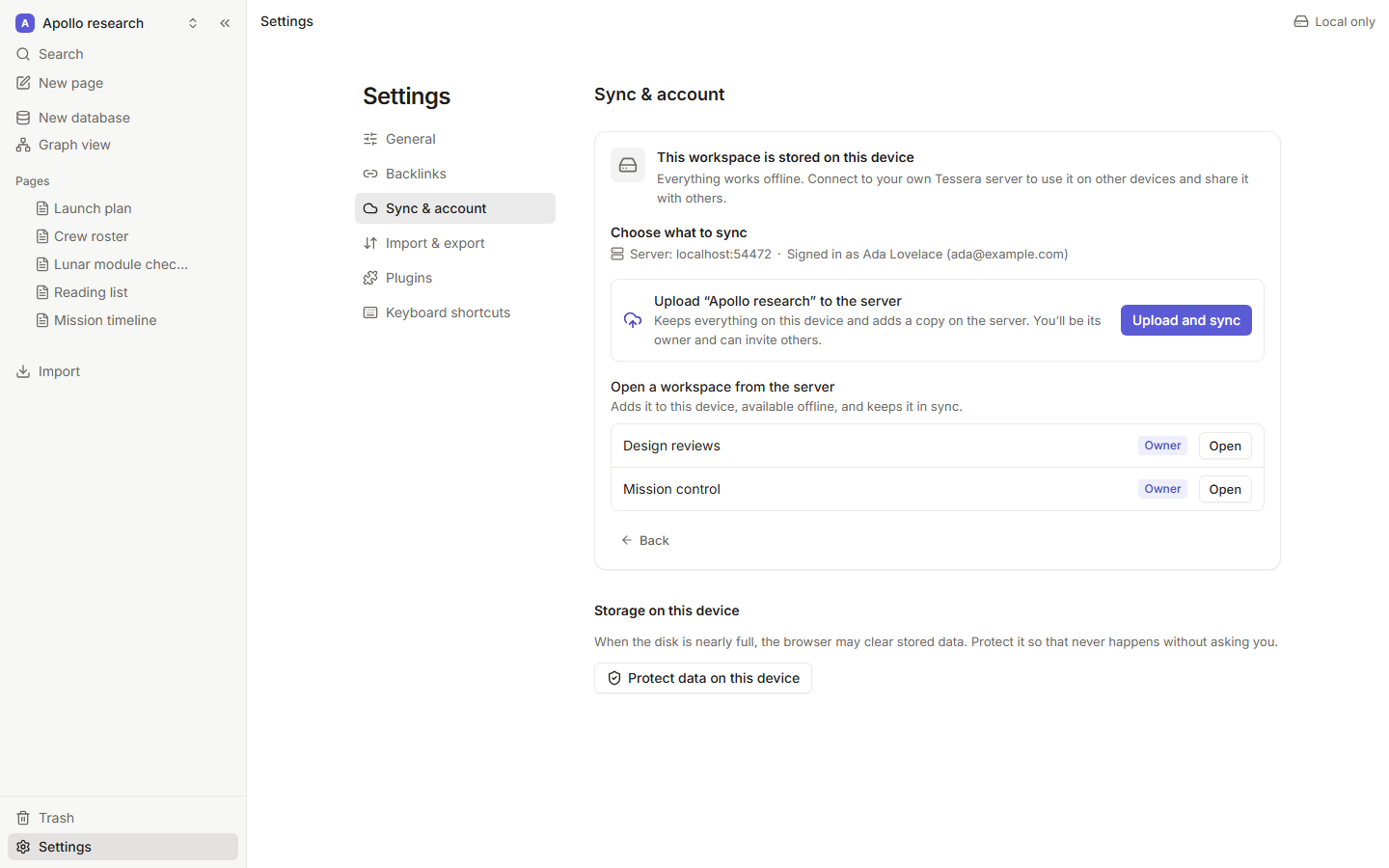Go Back from the sync chooser
The width and height of the screenshot is (1389, 868).
[645, 540]
